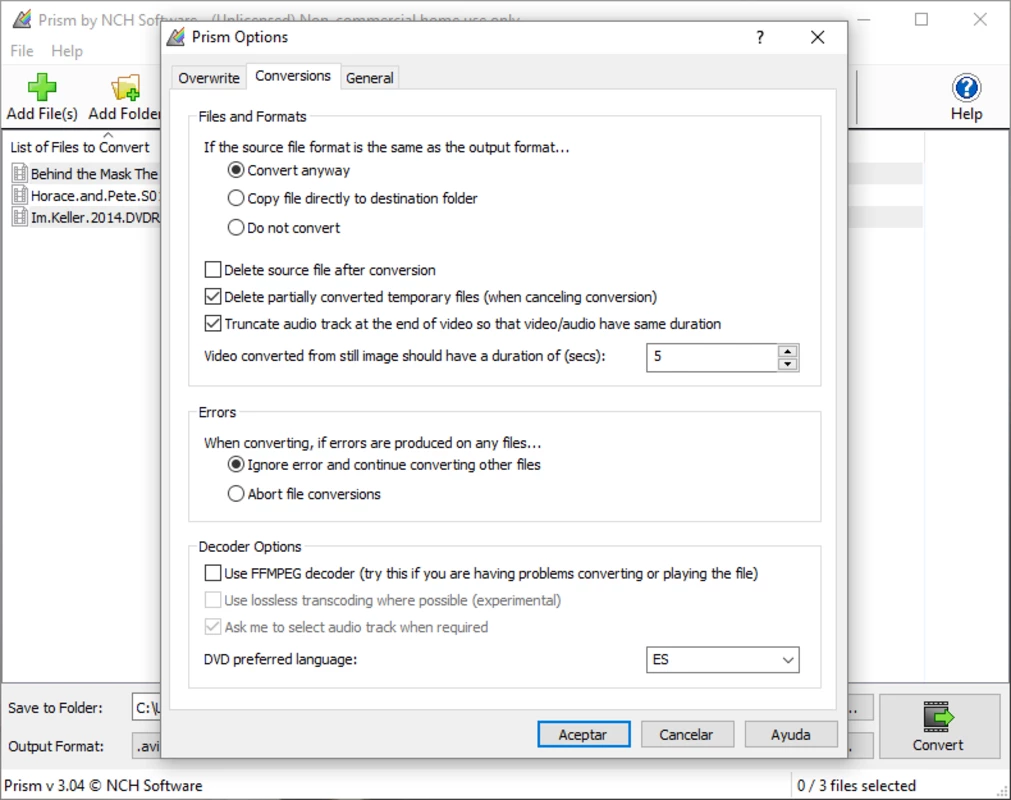1011x800 pixels.
Task: Switch to the Conversions tab
Action: 293,76
